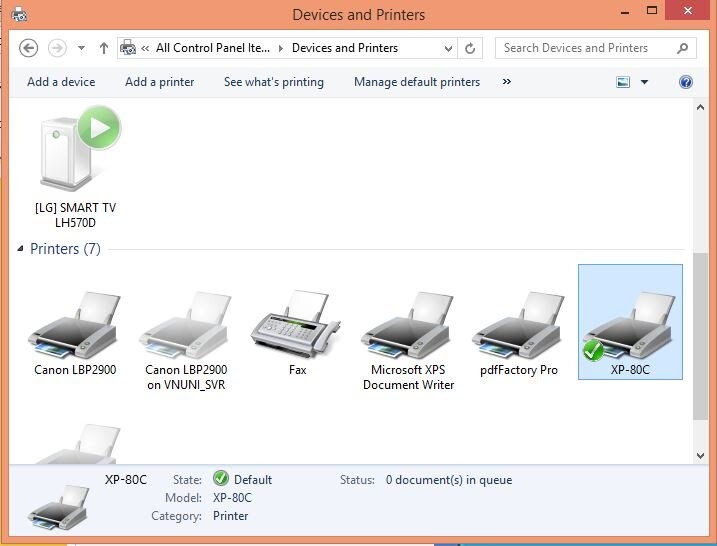Select the XP-80C default printer
The width and height of the screenshot is (717, 546).
[630, 322]
